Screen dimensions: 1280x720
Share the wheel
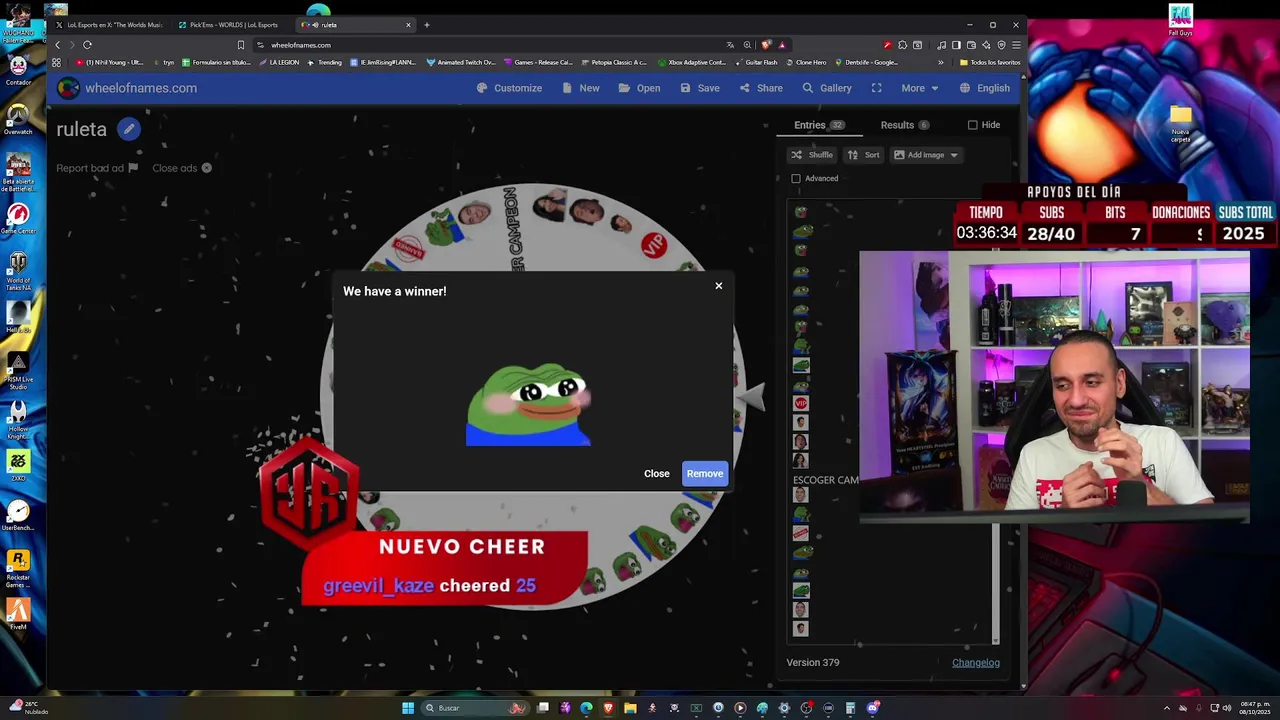point(761,88)
